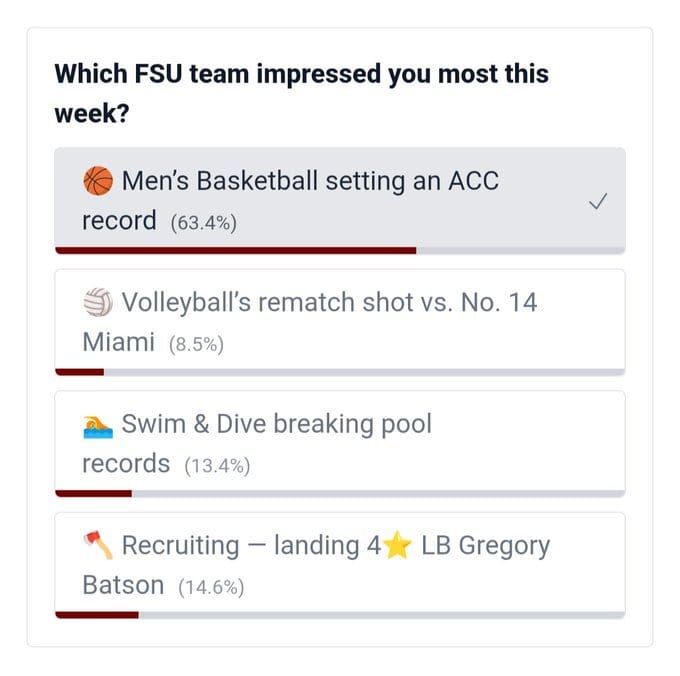The height and width of the screenshot is (676, 680).
Task: Click the volleyball emoji icon
Action: point(98,303)
